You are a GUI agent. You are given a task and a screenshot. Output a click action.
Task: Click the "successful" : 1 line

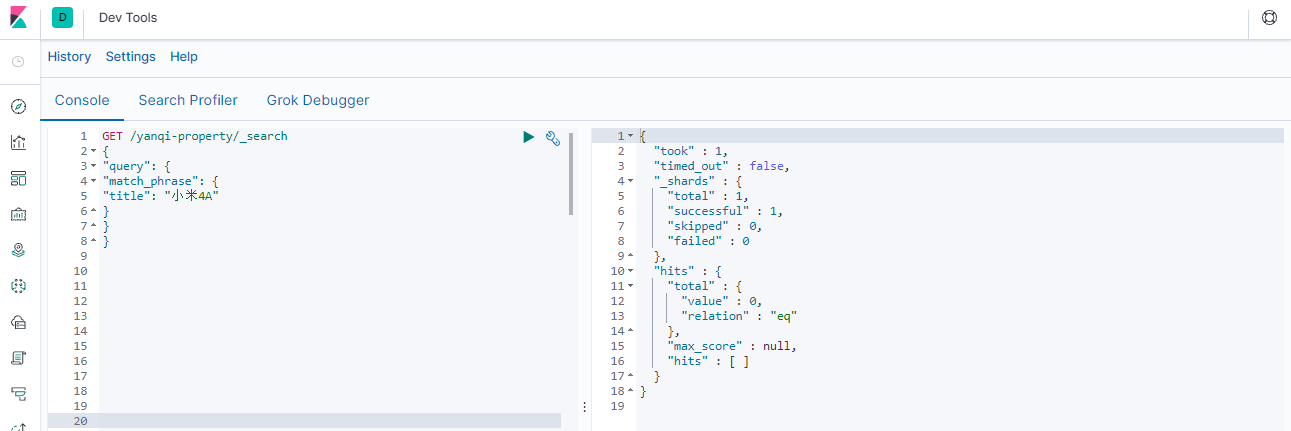[x=725, y=211]
